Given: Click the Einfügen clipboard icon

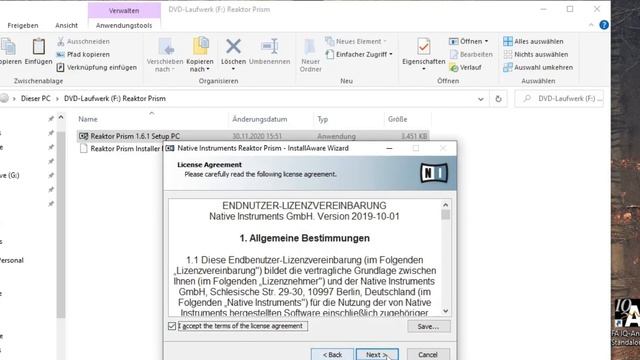Looking at the screenshot, I should (39, 47).
